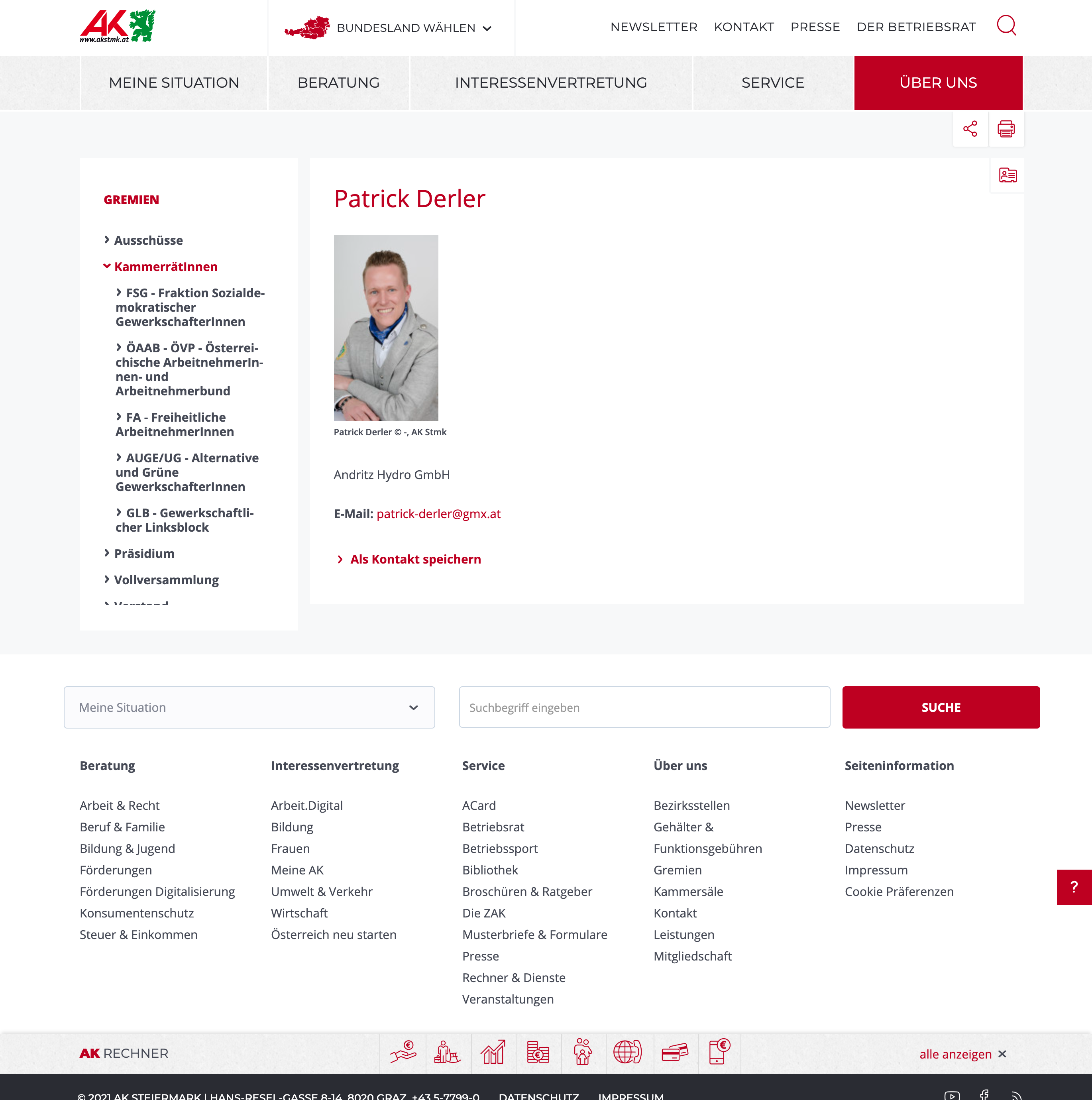Open Umwelt & Verkehr footer link

(322, 891)
